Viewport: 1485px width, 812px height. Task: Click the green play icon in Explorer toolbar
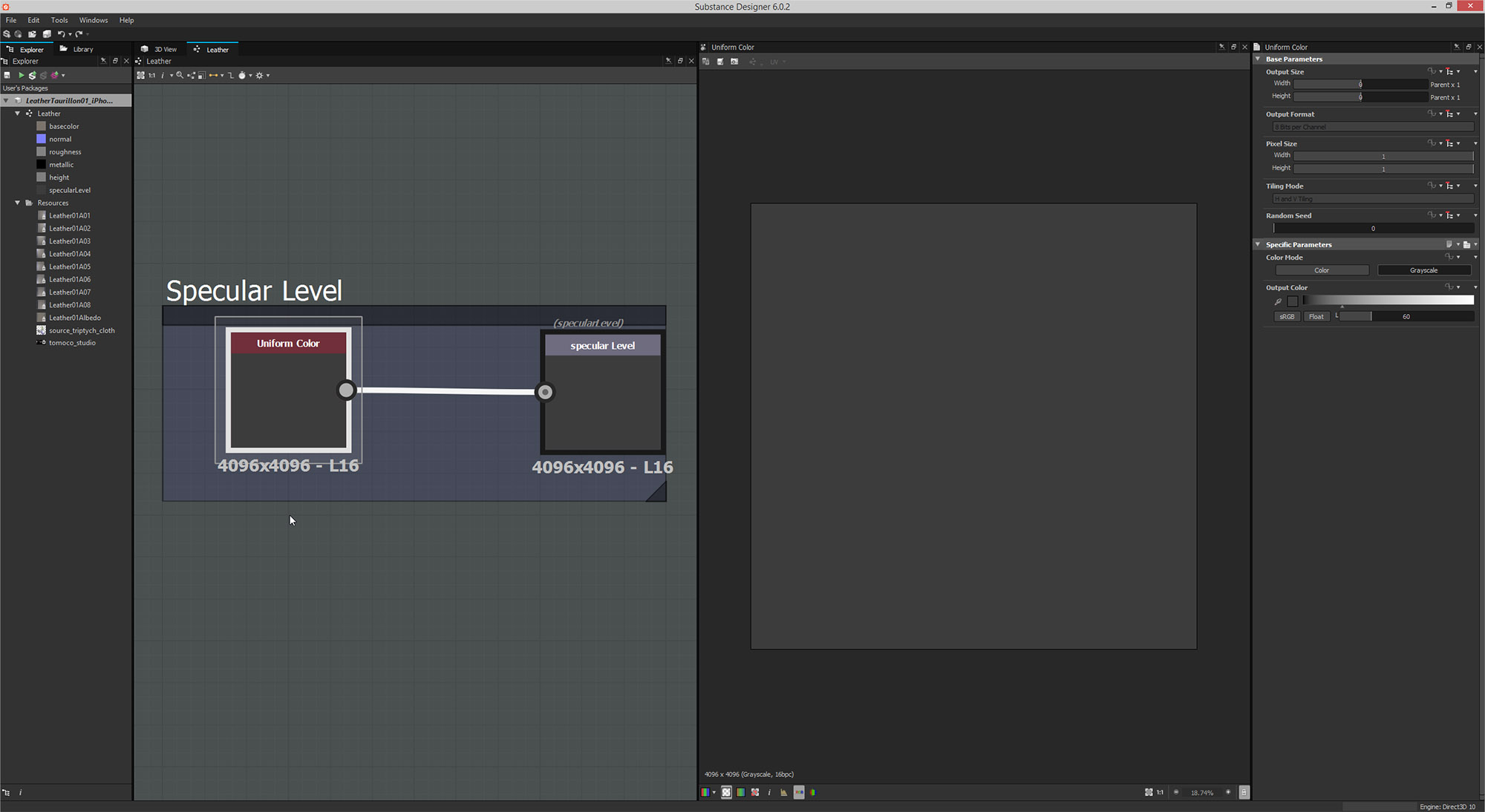point(21,75)
